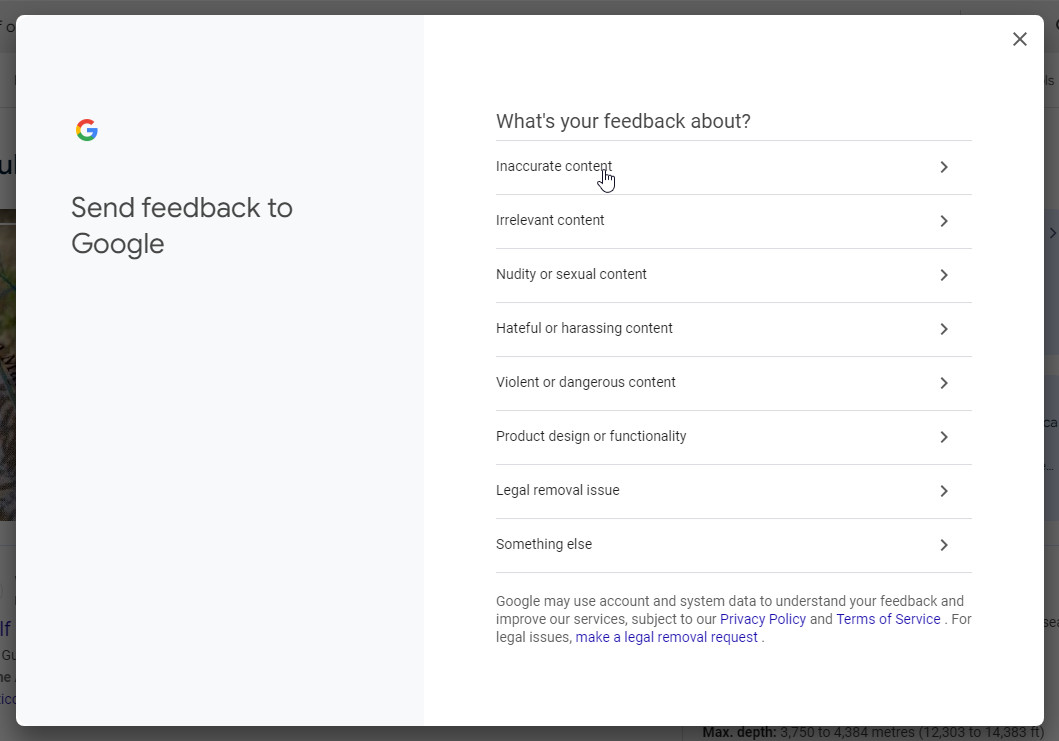Close the feedback dialog with X
The width and height of the screenshot is (1059, 741).
coord(1019,39)
